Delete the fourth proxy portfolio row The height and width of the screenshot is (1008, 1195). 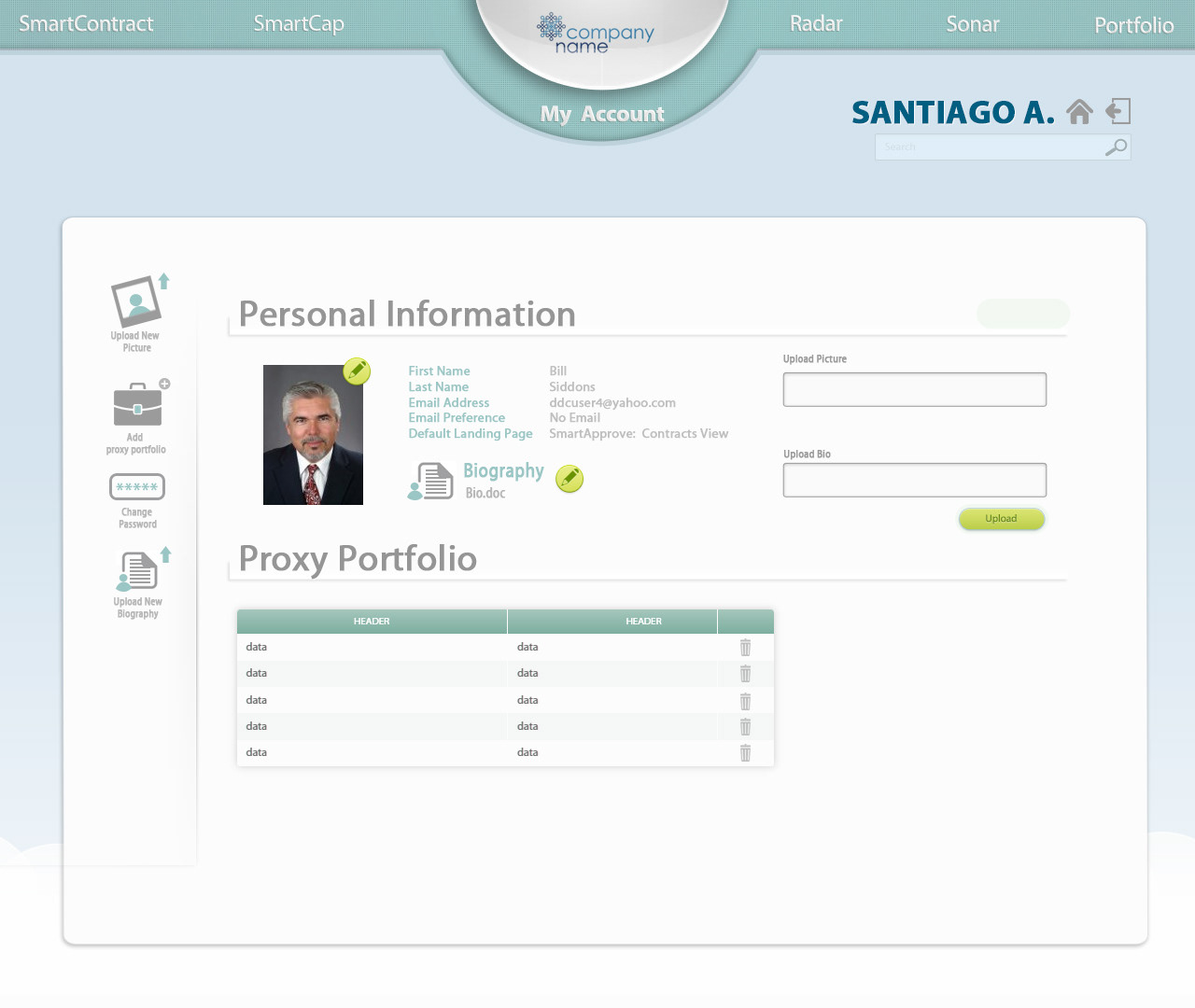pyautogui.click(x=745, y=726)
